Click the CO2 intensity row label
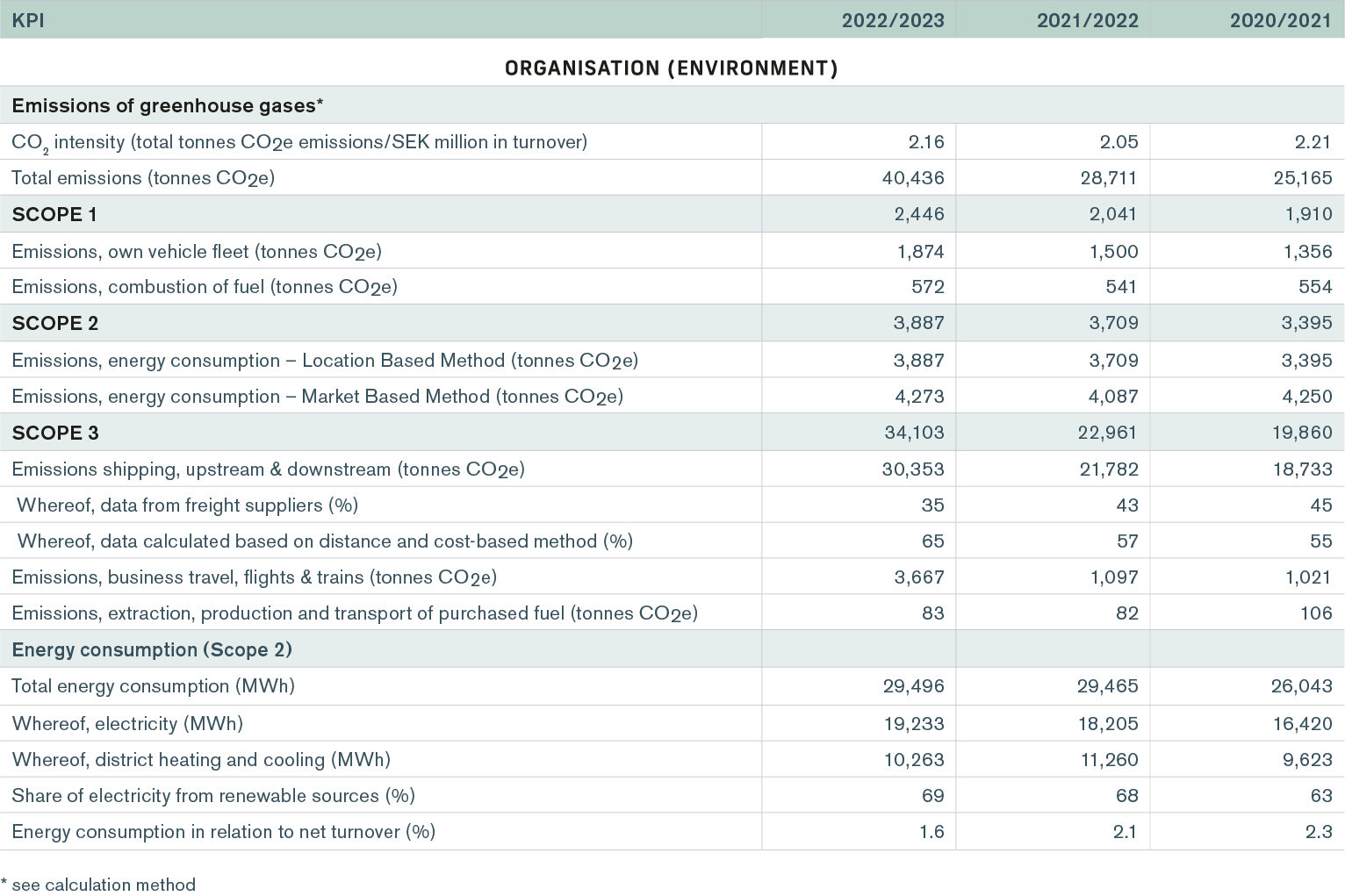The image size is (1345, 896). click(299, 142)
